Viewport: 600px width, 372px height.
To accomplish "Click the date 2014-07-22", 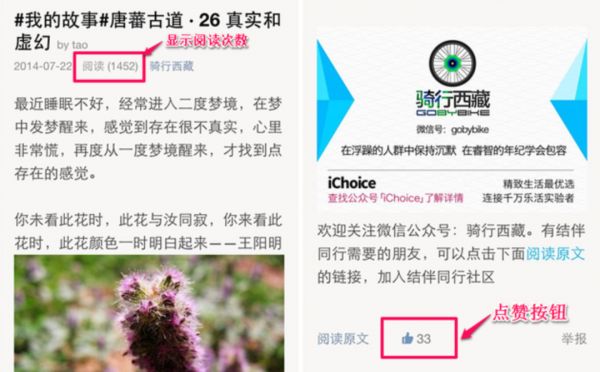I will [x=43, y=66].
